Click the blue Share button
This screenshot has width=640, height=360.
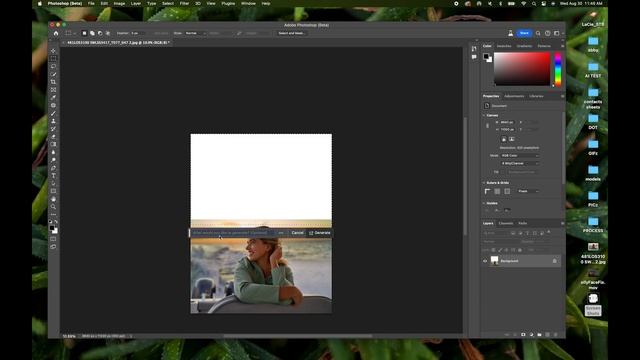(x=524, y=33)
